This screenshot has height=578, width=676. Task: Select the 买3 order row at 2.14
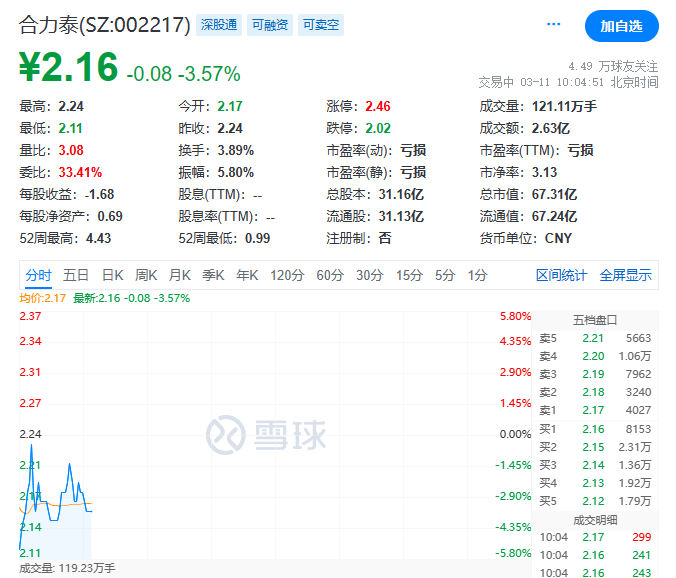click(595, 465)
